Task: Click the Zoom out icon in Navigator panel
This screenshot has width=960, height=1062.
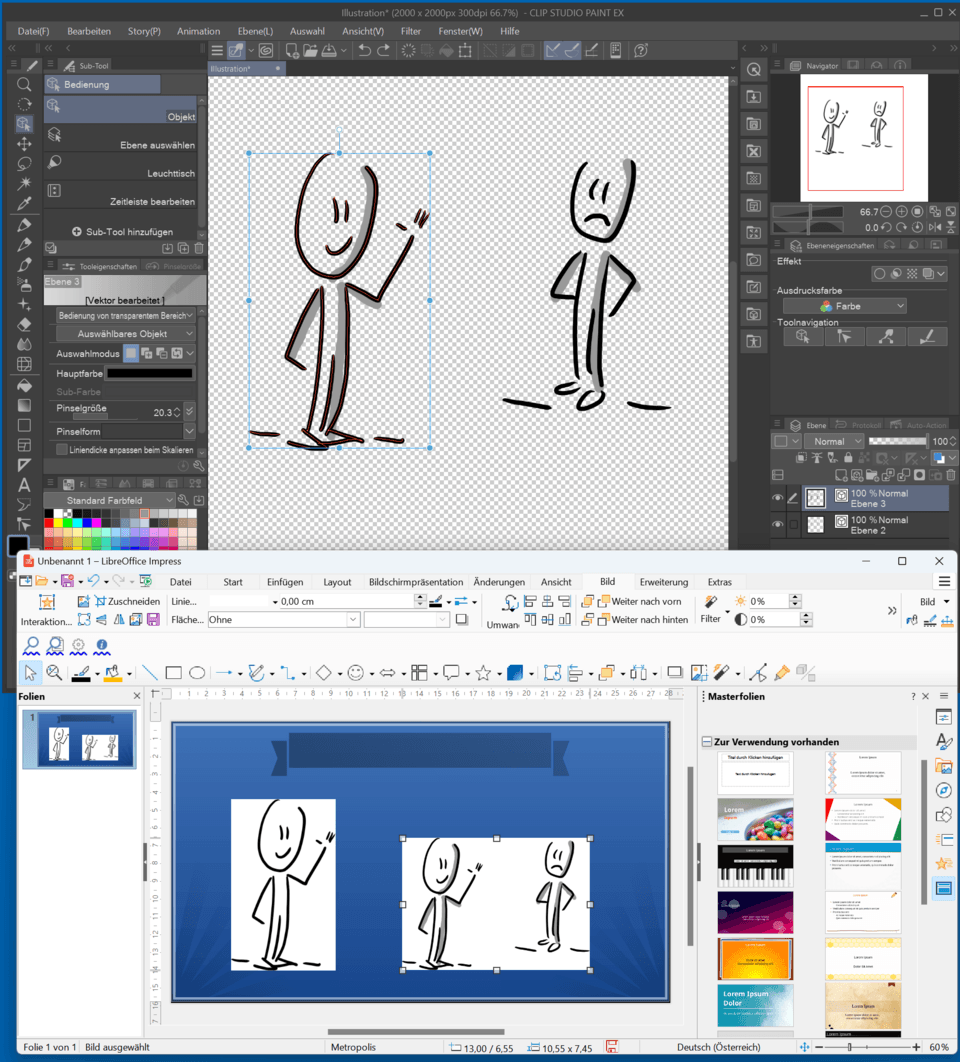Action: [885, 212]
